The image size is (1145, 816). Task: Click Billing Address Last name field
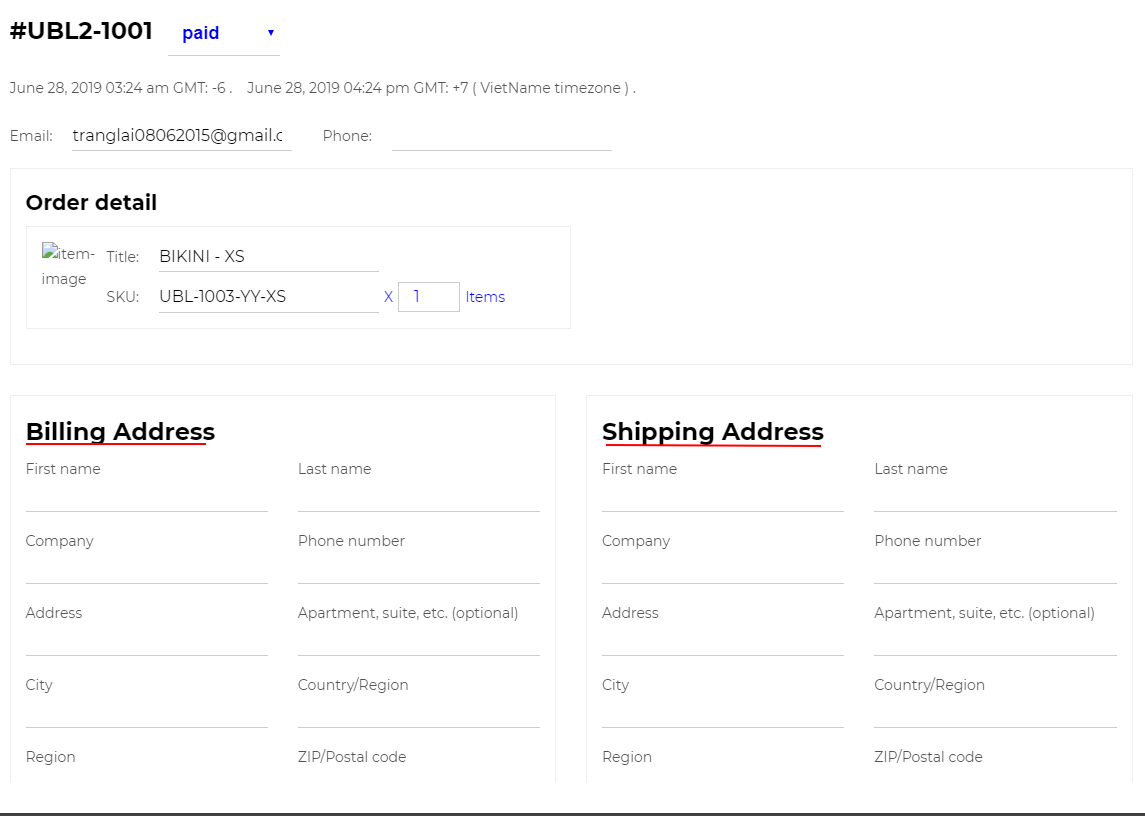click(x=418, y=496)
